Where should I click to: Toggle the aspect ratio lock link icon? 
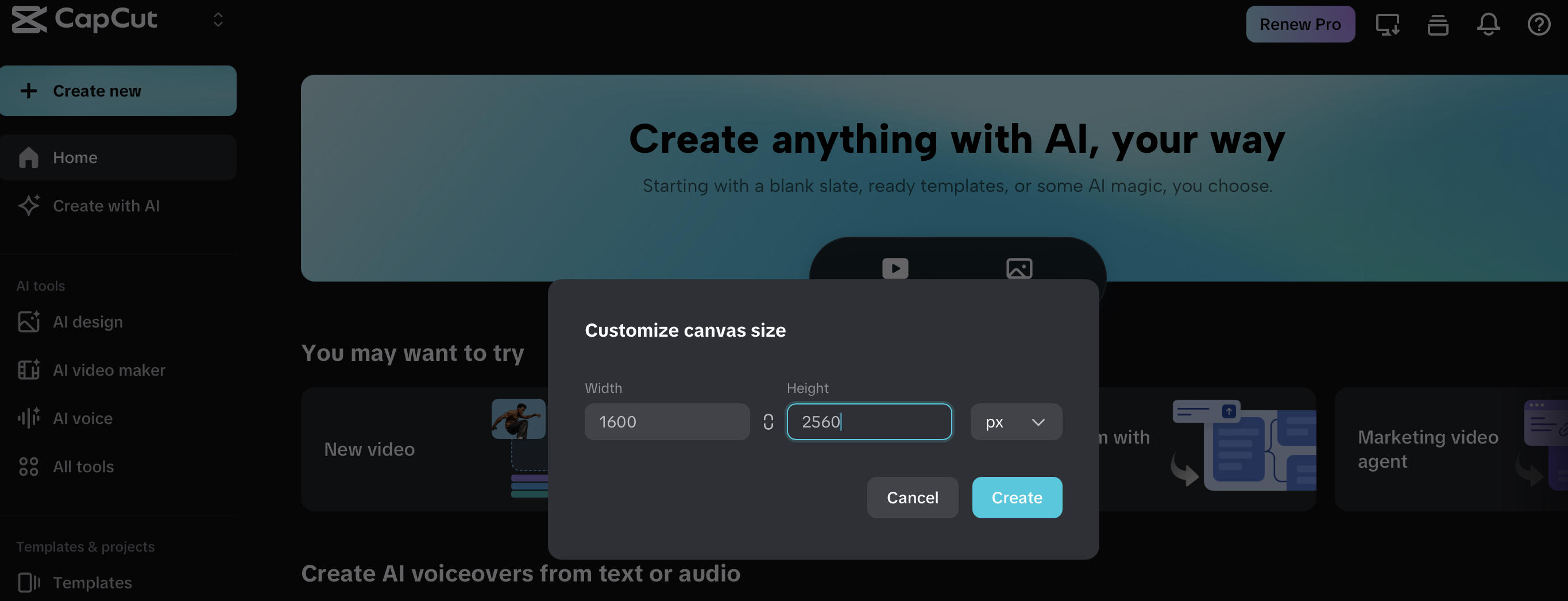point(768,421)
